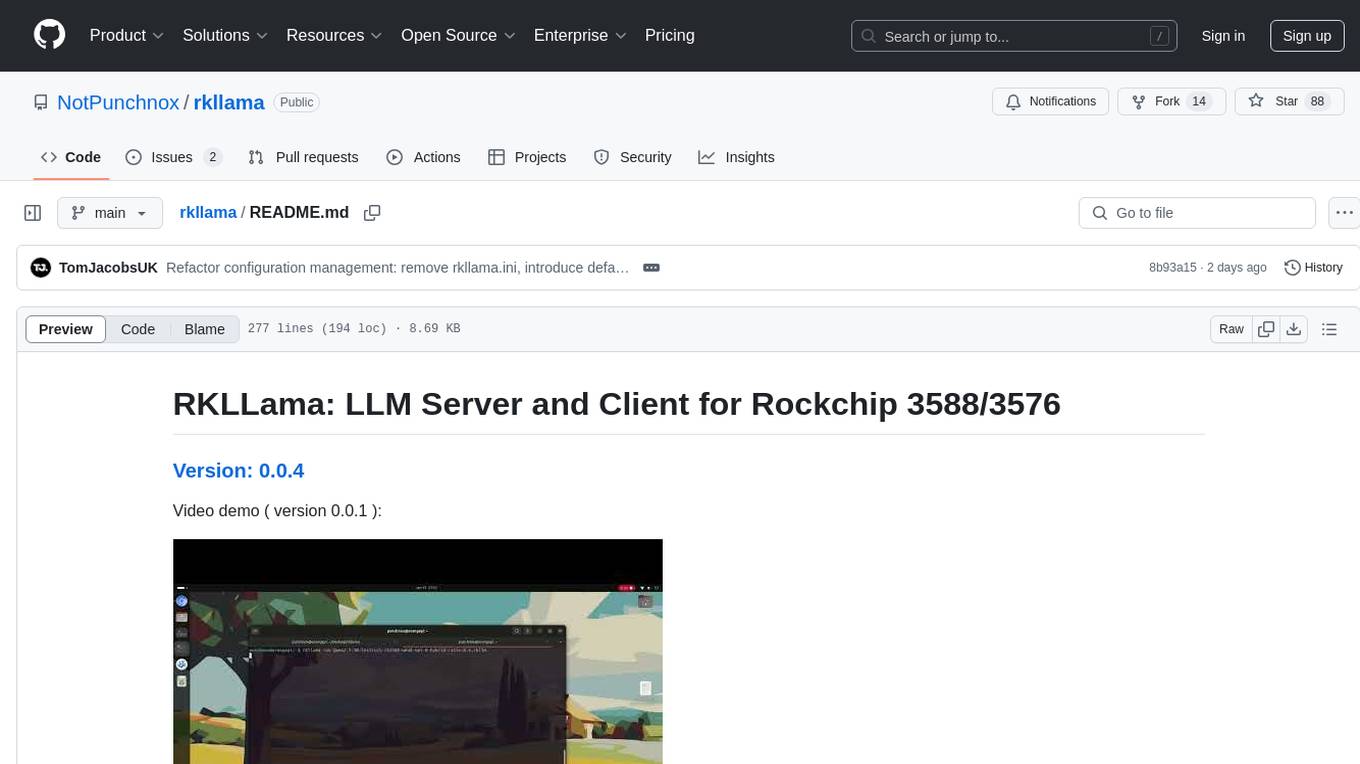Screen dimensions: 1360x764
Task: Click the Notifications bell button
Action: click(1051, 102)
